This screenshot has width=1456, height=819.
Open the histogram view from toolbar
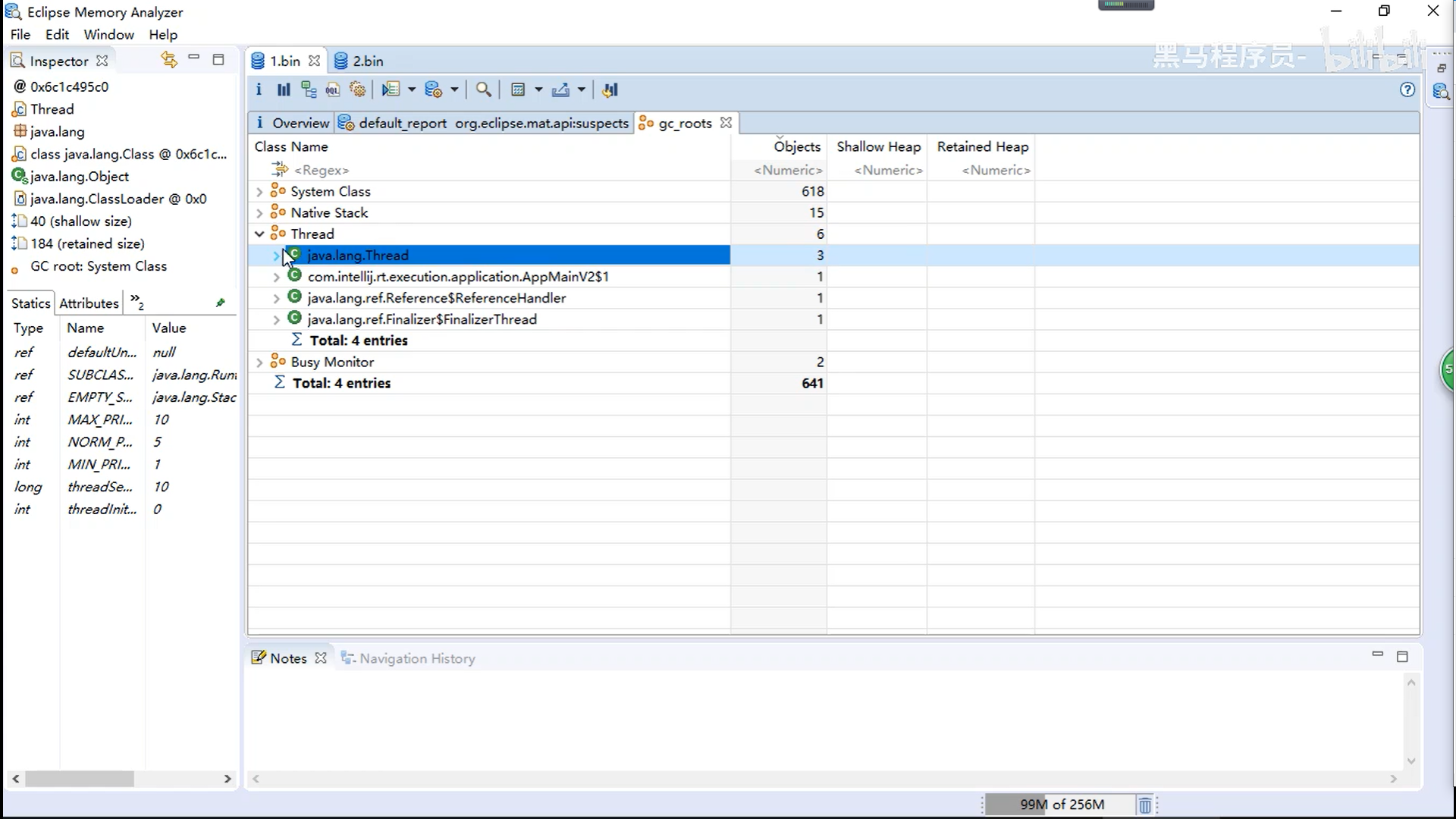284,89
